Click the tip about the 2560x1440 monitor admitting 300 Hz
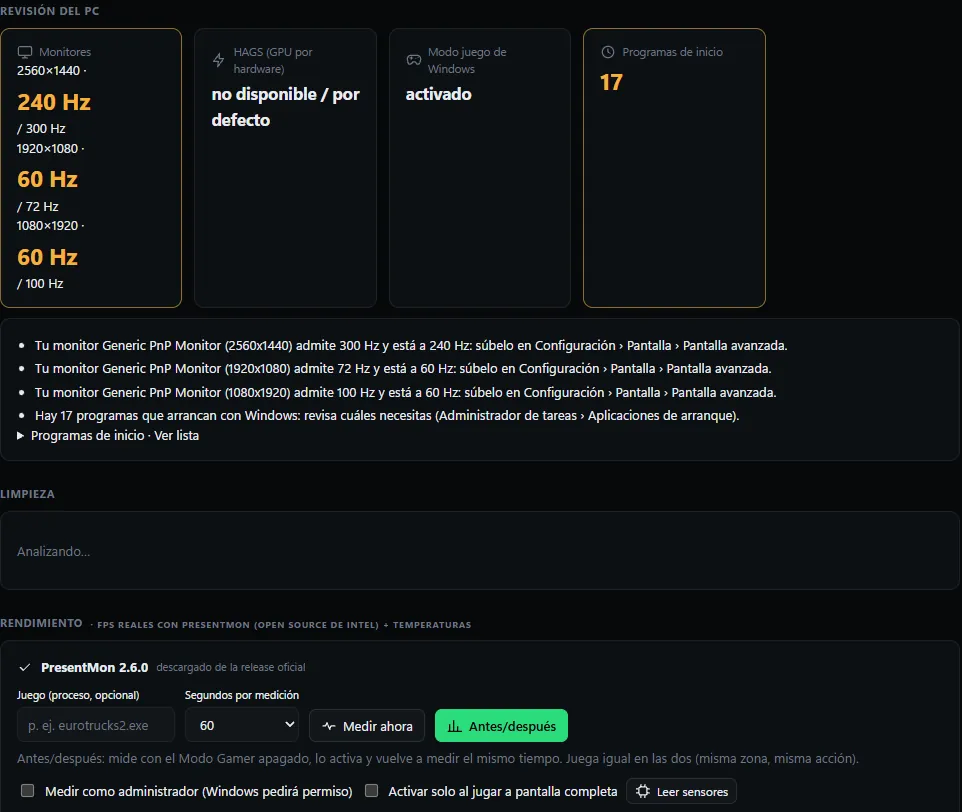962x812 pixels. coord(411,345)
